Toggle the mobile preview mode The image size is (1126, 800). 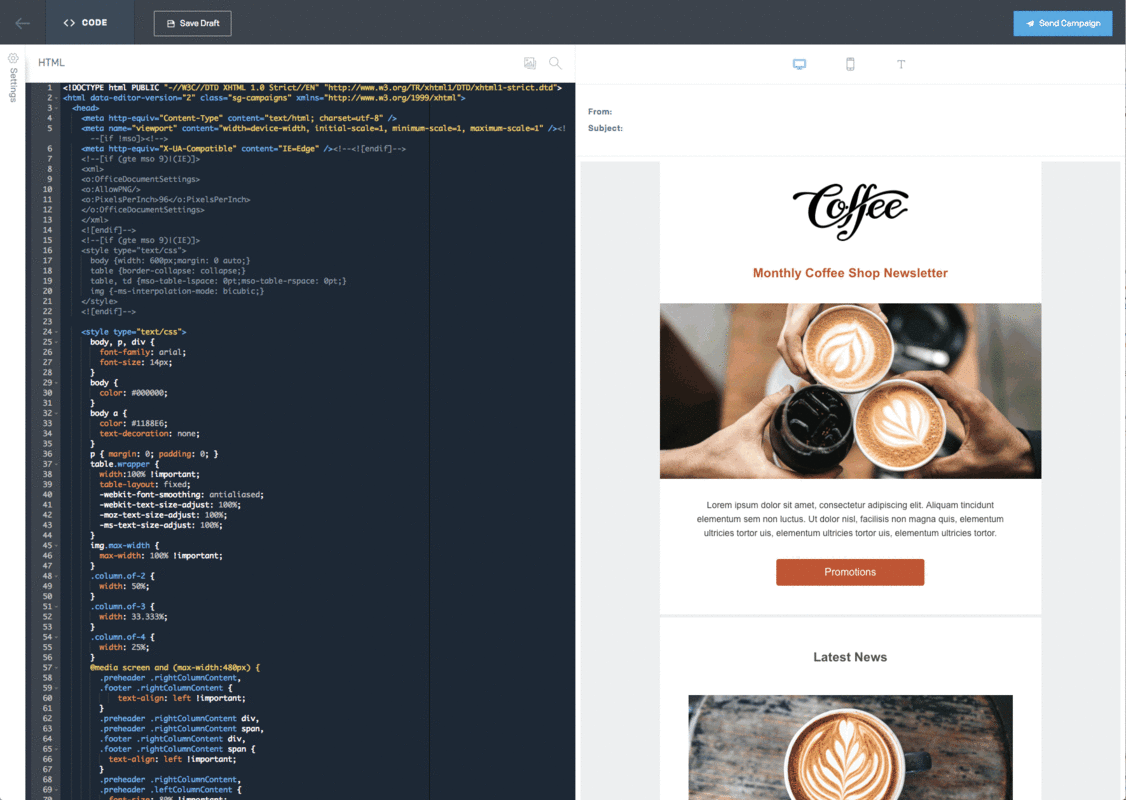(850, 63)
